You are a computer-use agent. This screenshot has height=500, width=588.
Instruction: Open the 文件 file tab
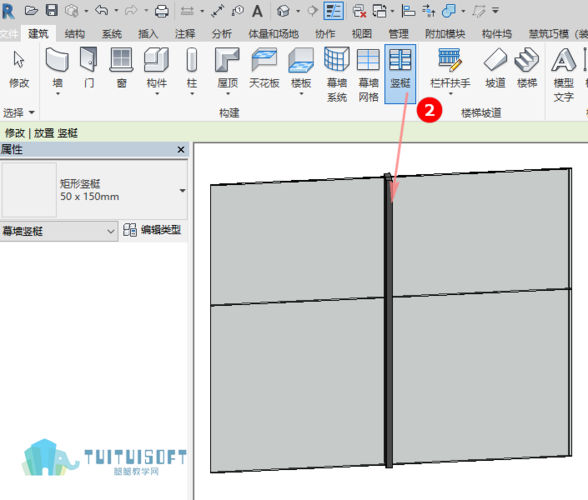[9, 34]
